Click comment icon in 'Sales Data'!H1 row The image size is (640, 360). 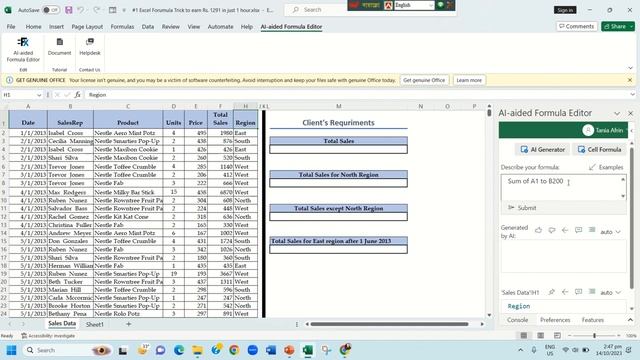578,292
